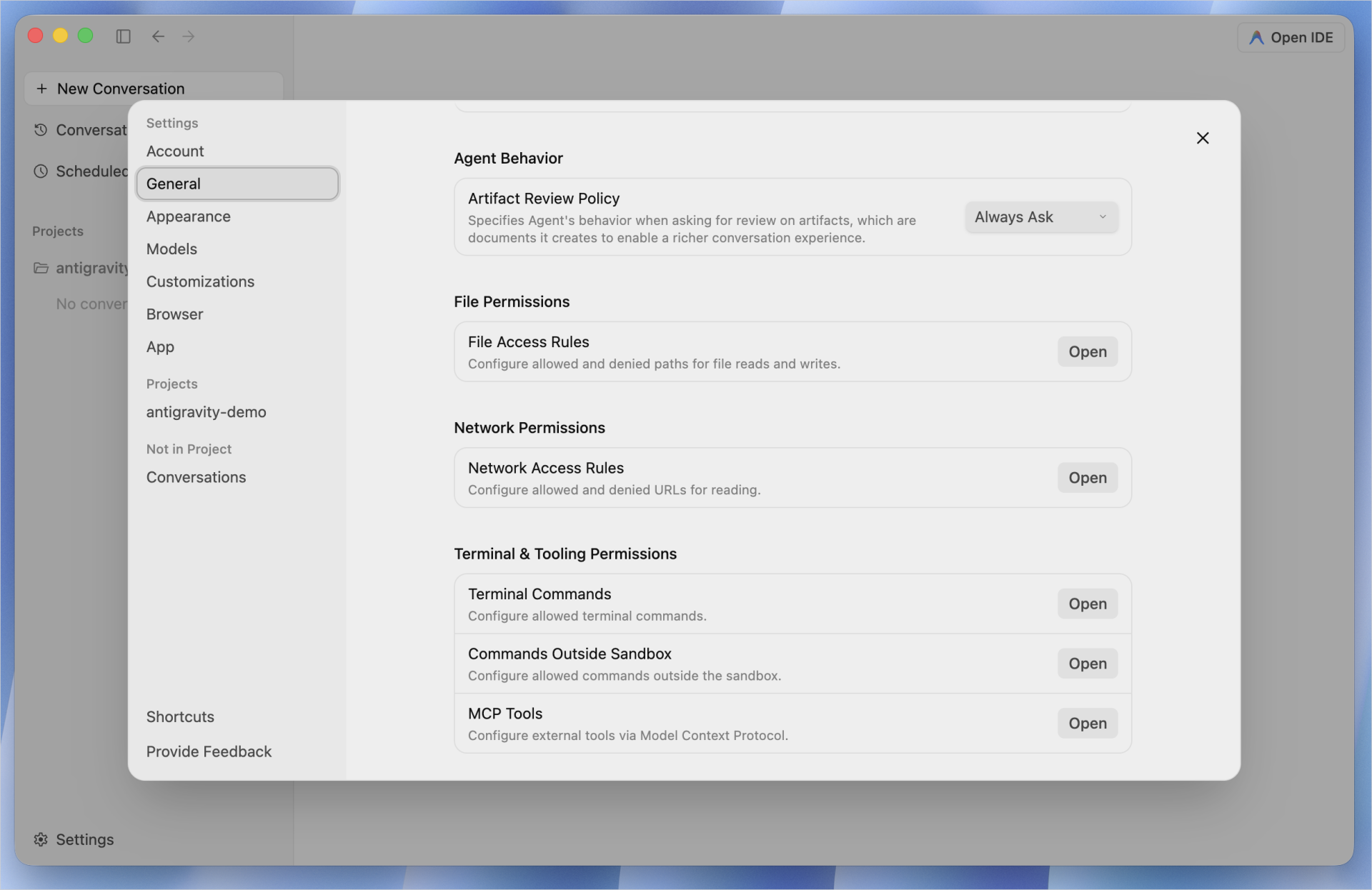Click the Network Permissions heading

pos(530,428)
